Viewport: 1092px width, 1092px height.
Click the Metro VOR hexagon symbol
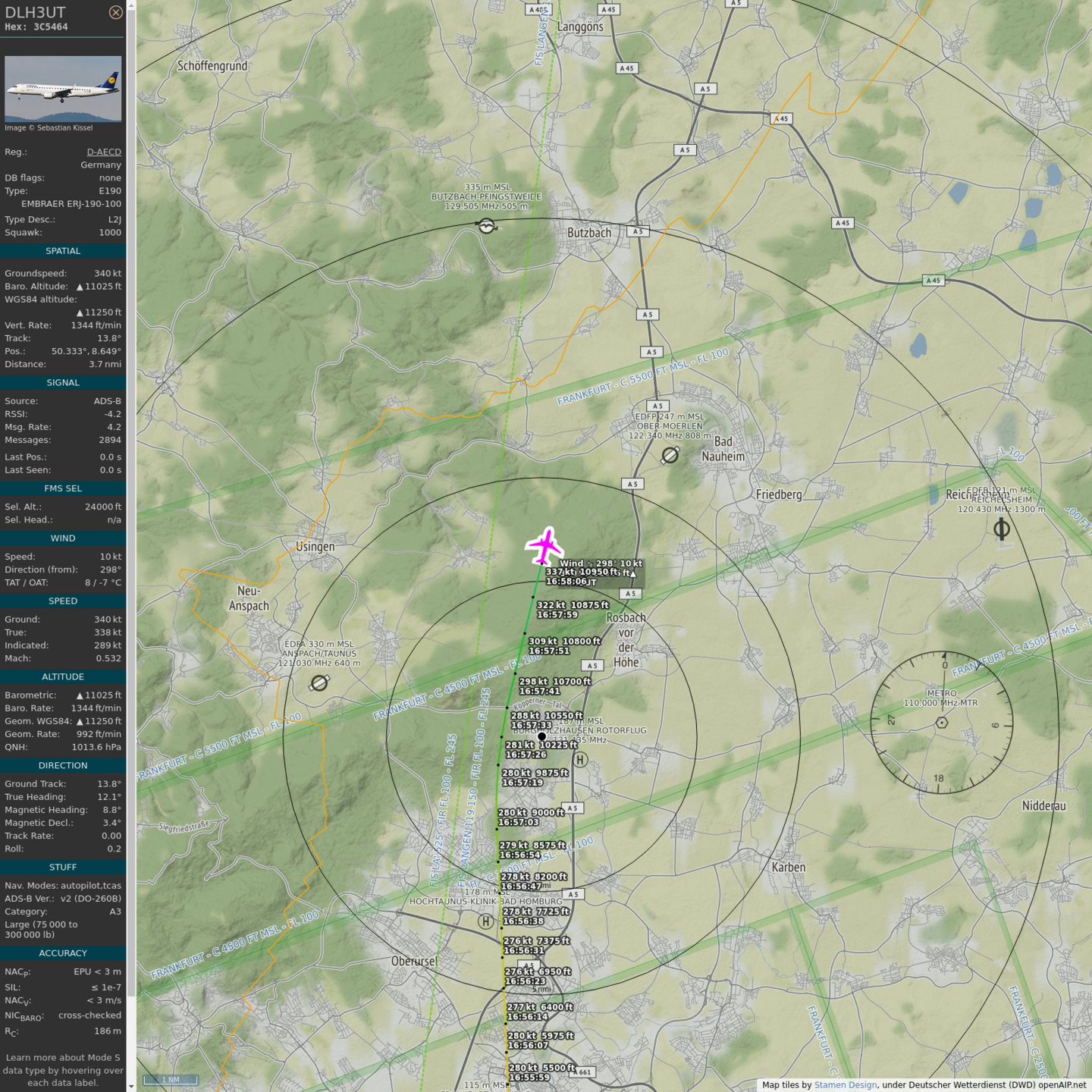click(x=941, y=723)
